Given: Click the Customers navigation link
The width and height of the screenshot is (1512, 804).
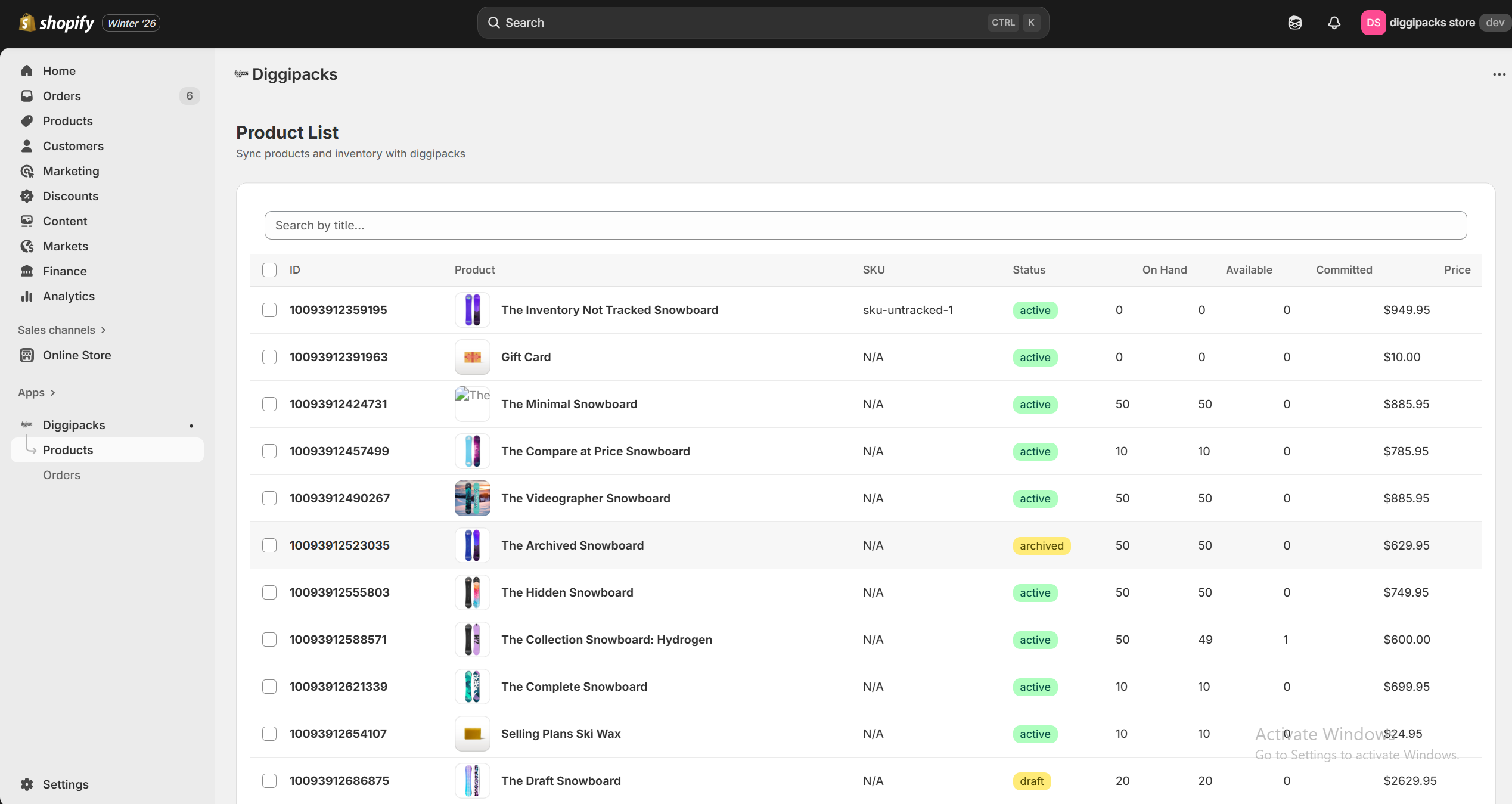Looking at the screenshot, I should pyautogui.click(x=73, y=146).
